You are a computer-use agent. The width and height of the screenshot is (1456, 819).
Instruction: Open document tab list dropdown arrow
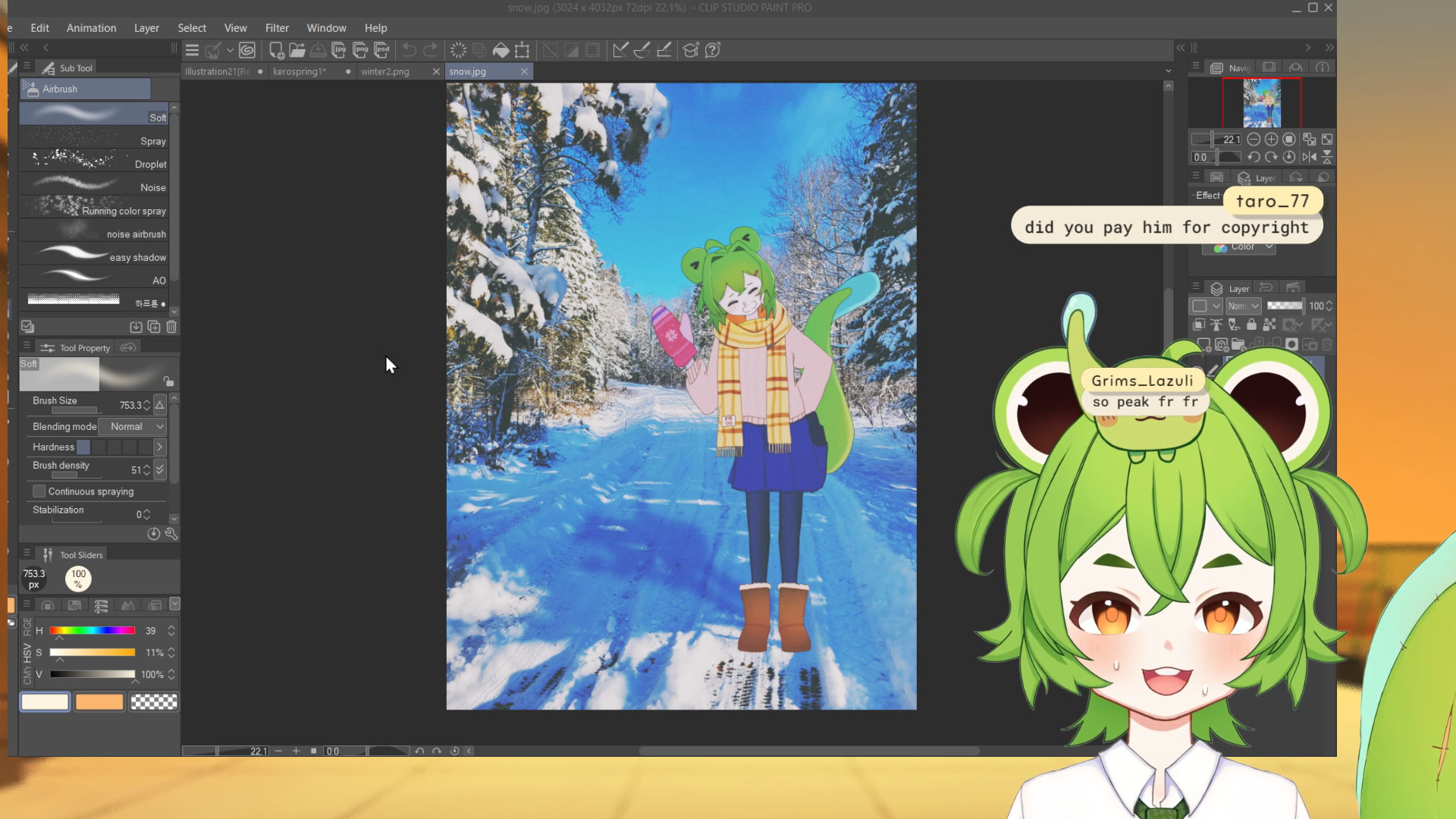(x=1169, y=71)
